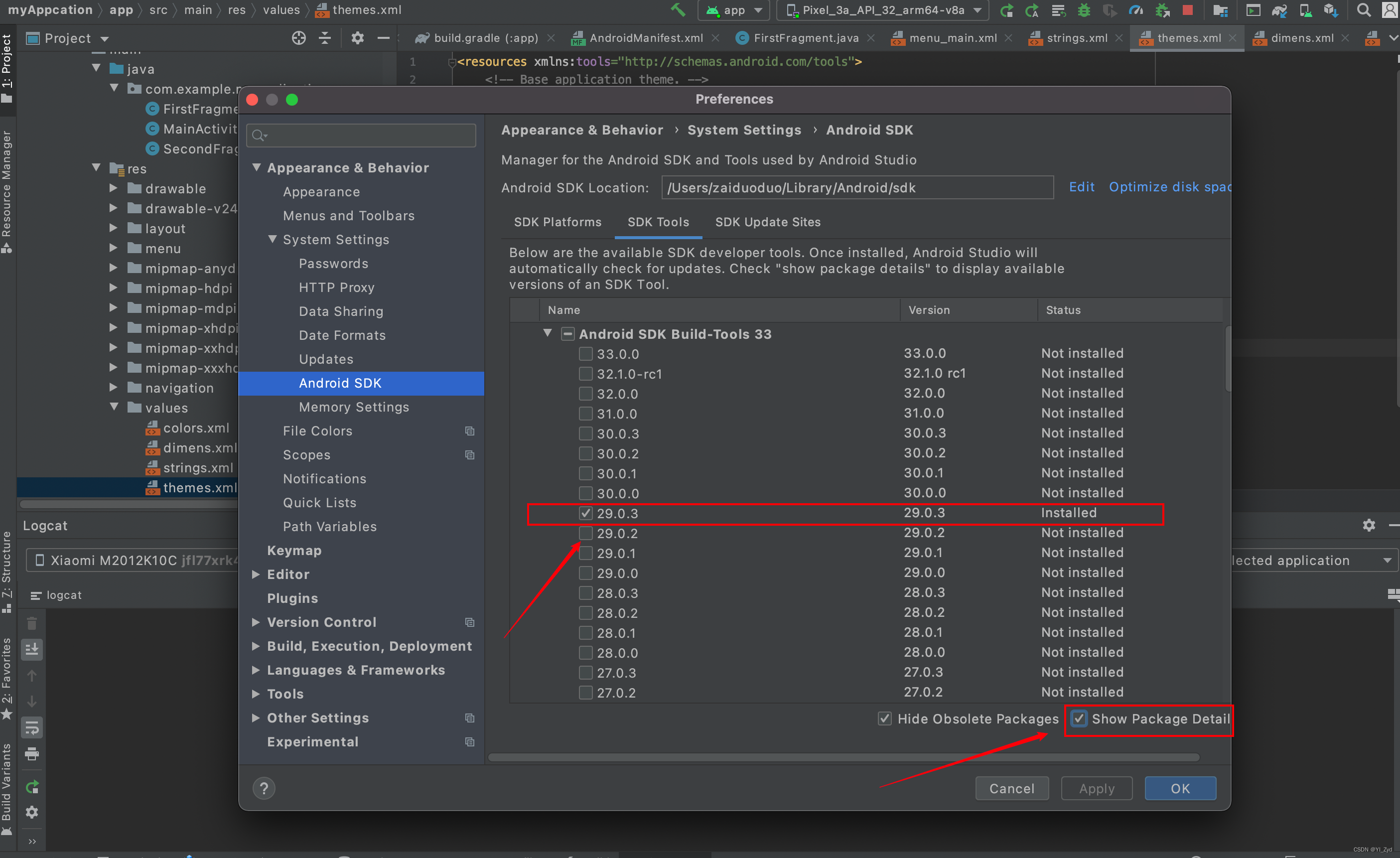Expand the Editor settings section
The width and height of the screenshot is (1400, 858).
coord(256,574)
